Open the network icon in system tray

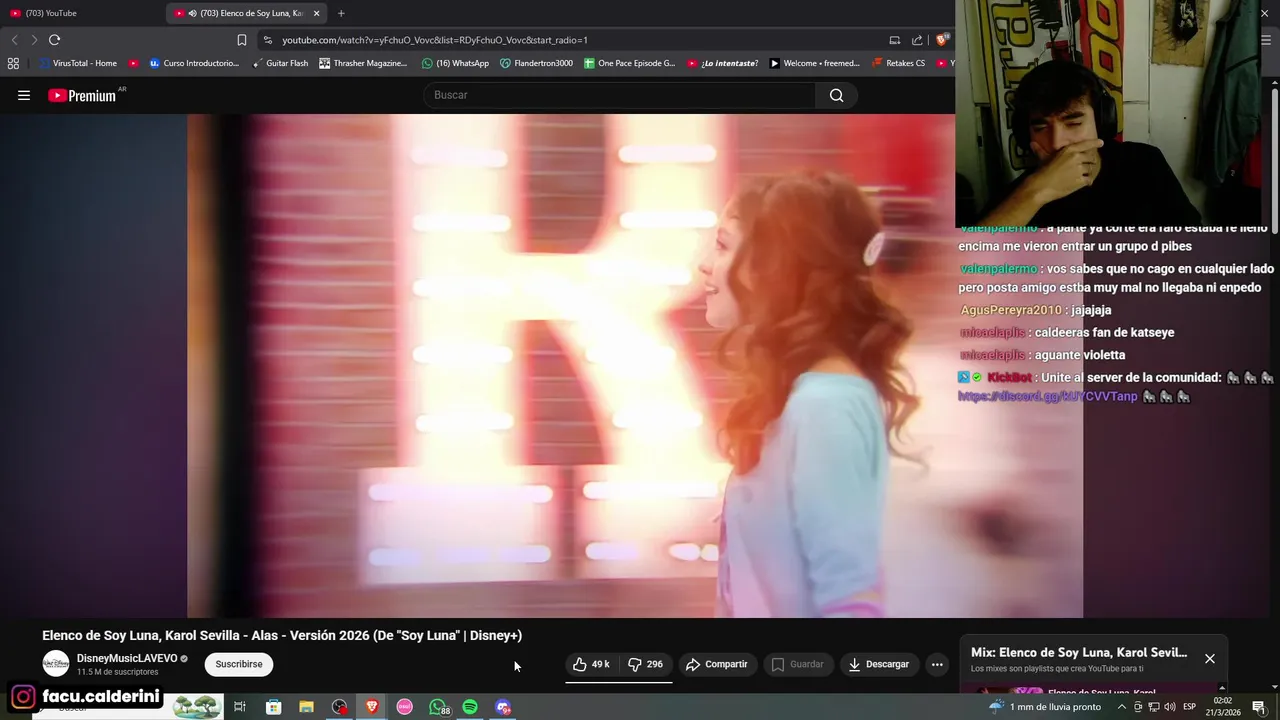(1154, 707)
